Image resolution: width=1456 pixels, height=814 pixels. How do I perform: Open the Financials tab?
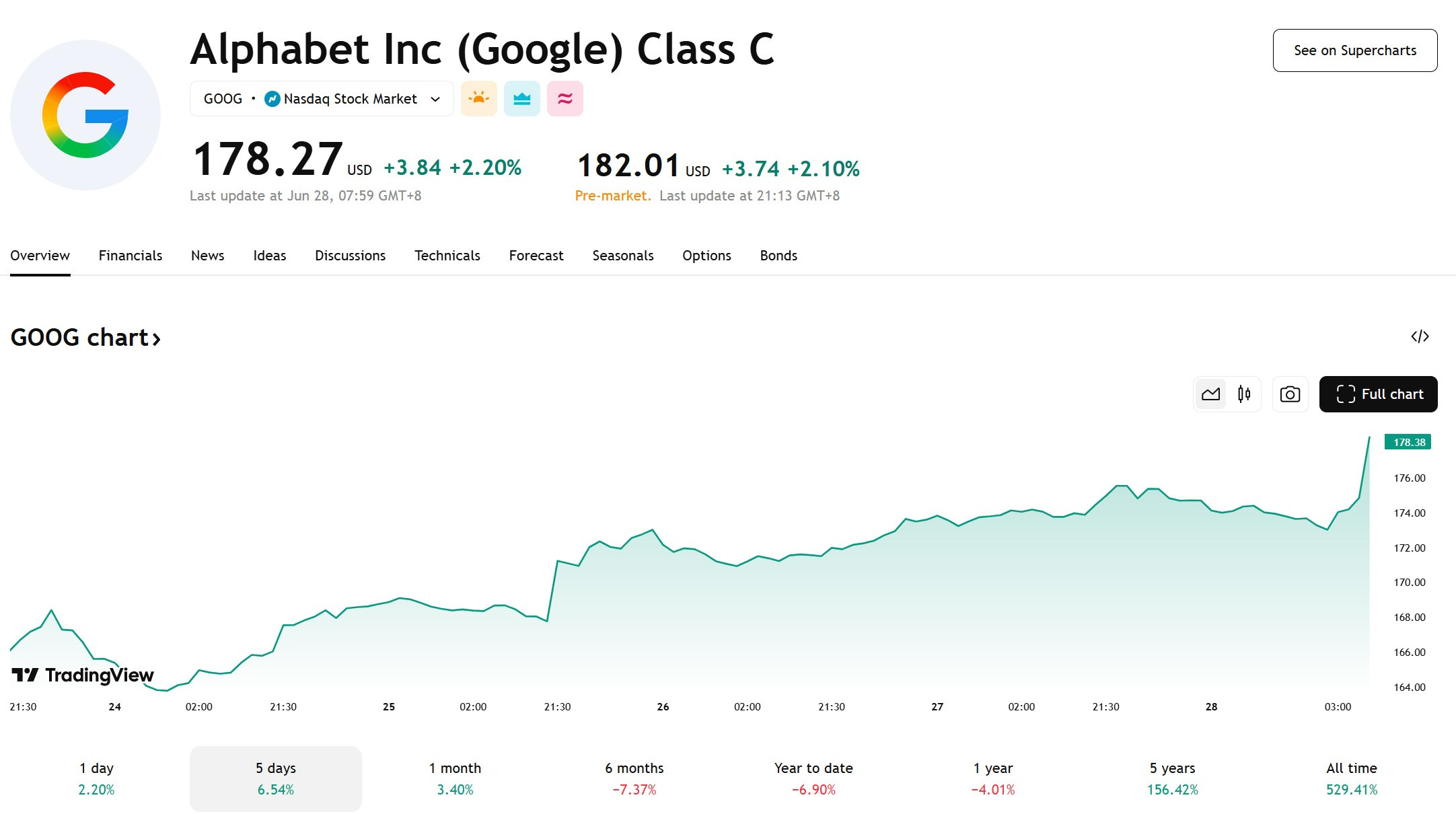[x=131, y=256]
